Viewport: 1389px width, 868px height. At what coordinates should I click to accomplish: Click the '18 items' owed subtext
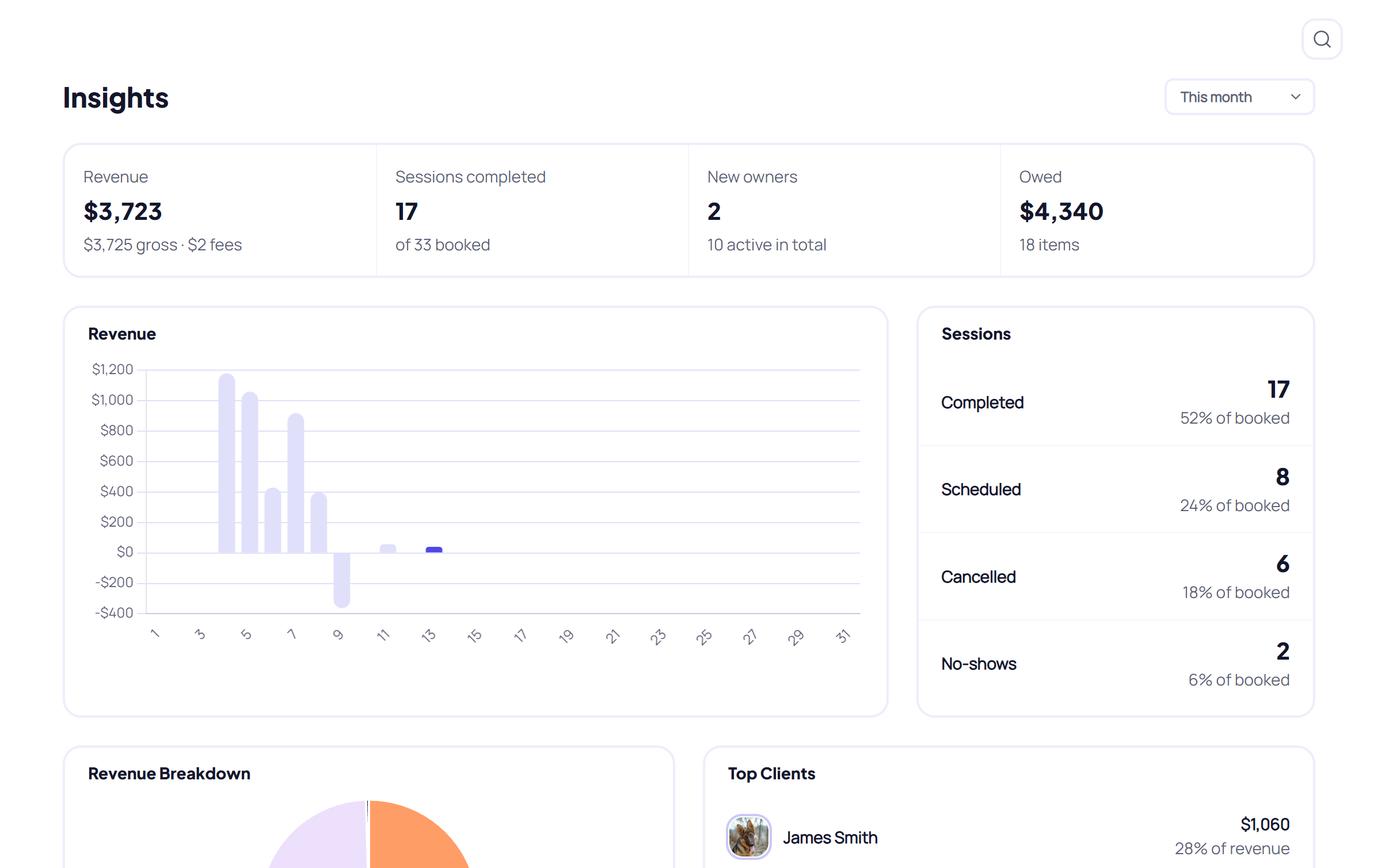tap(1049, 245)
